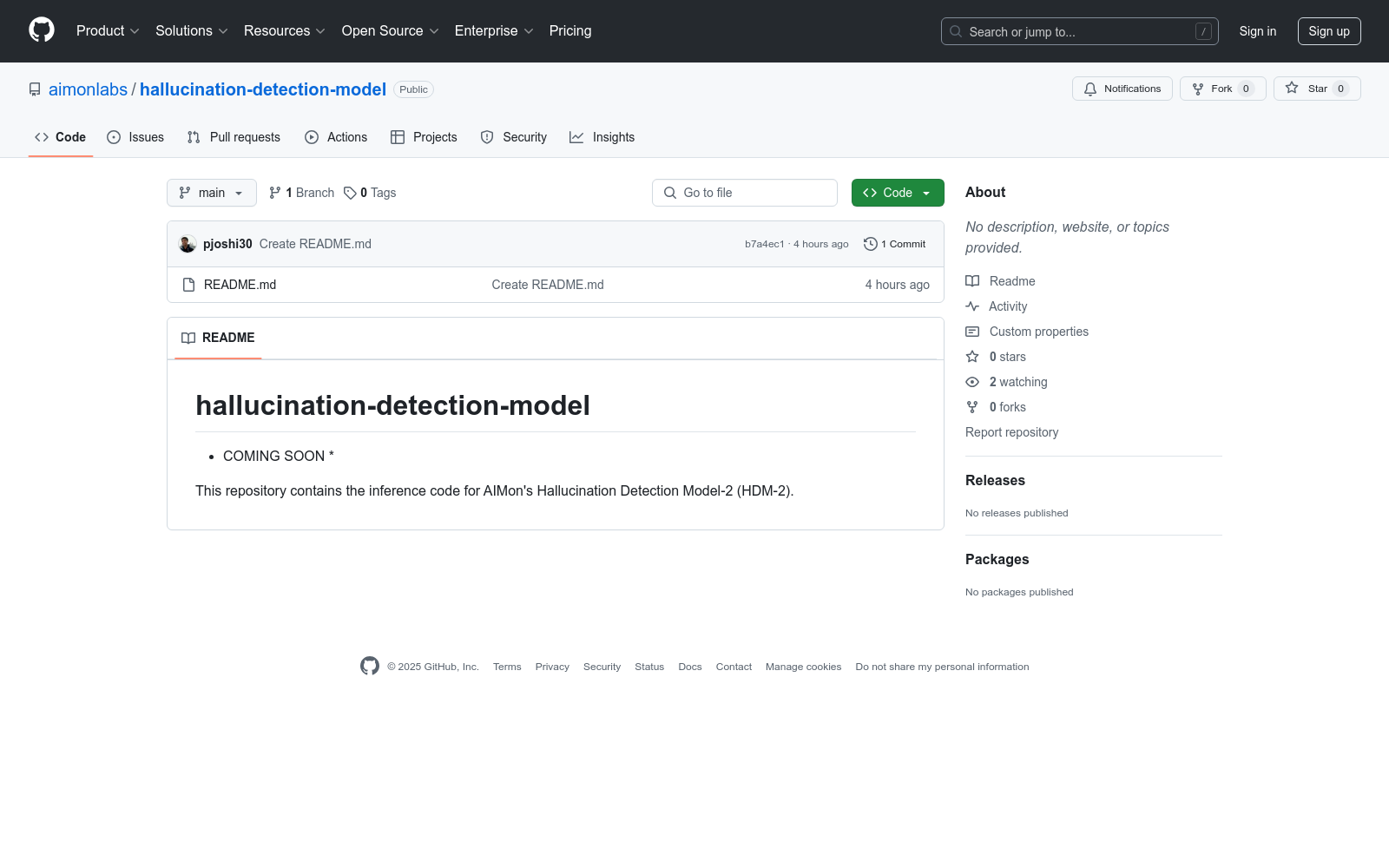Open the README.md row's commit message
This screenshot has height=868, width=1389.
click(x=548, y=285)
